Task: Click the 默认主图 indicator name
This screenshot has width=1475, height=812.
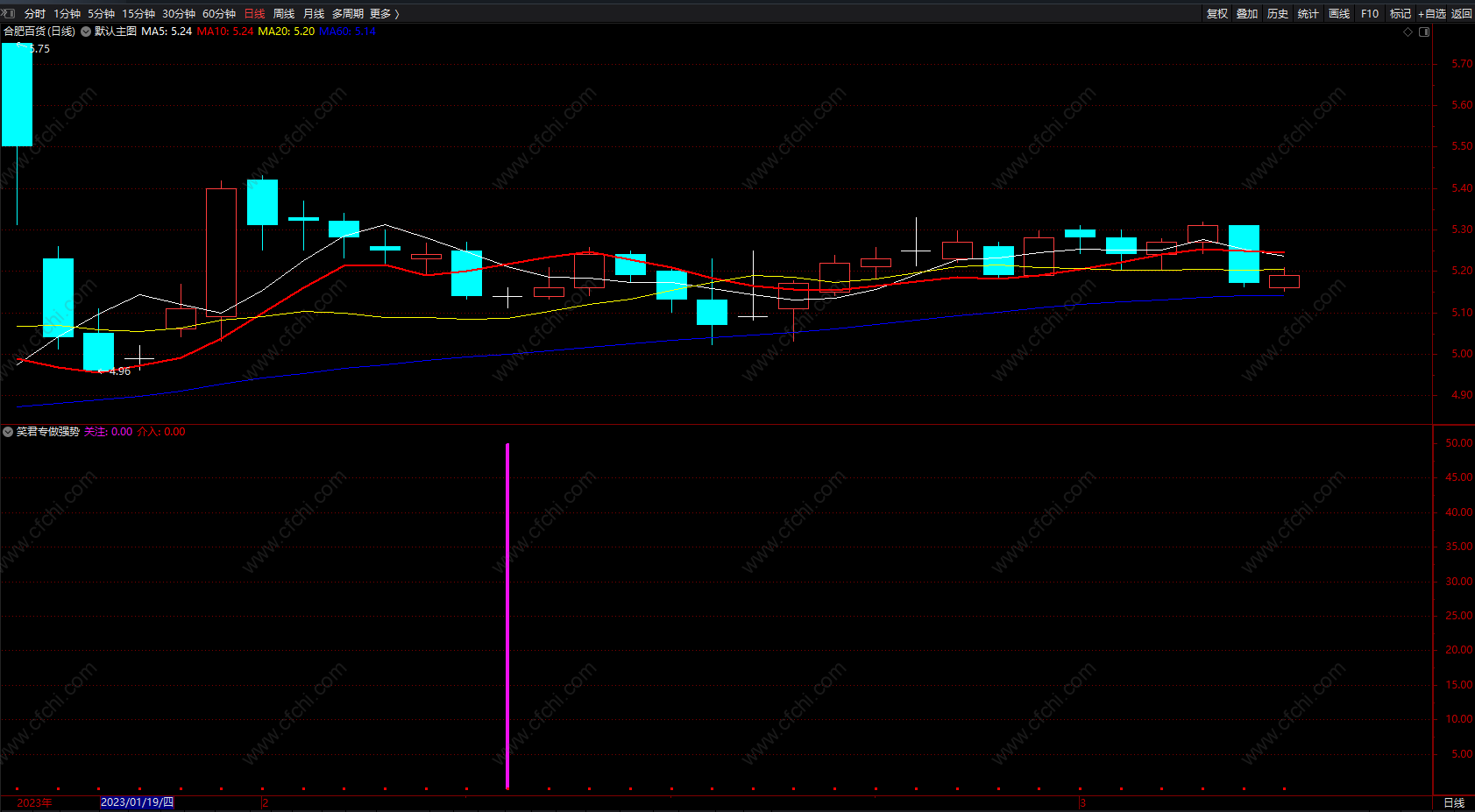Action: click(116, 32)
